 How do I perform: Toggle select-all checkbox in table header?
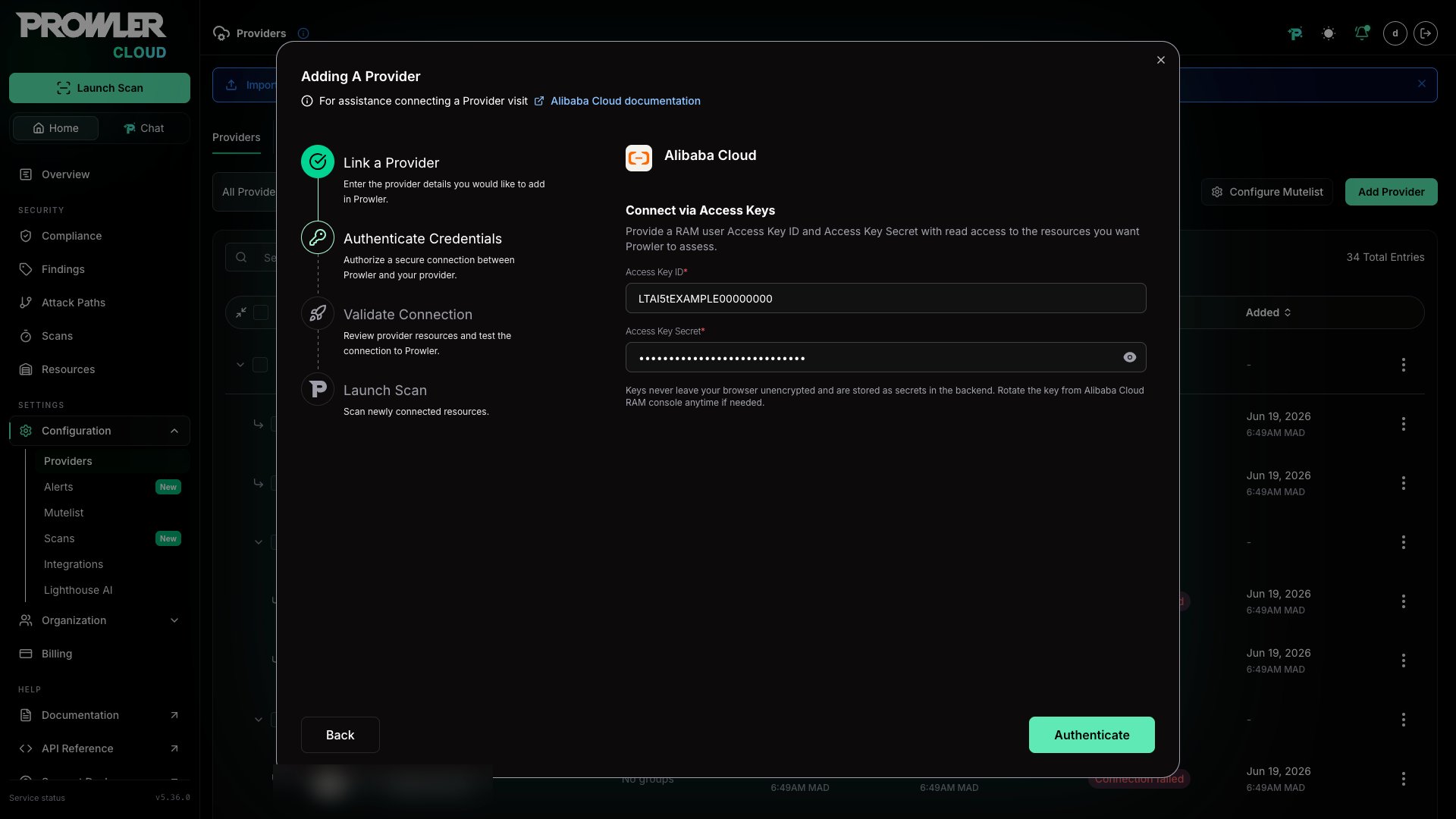pos(261,312)
